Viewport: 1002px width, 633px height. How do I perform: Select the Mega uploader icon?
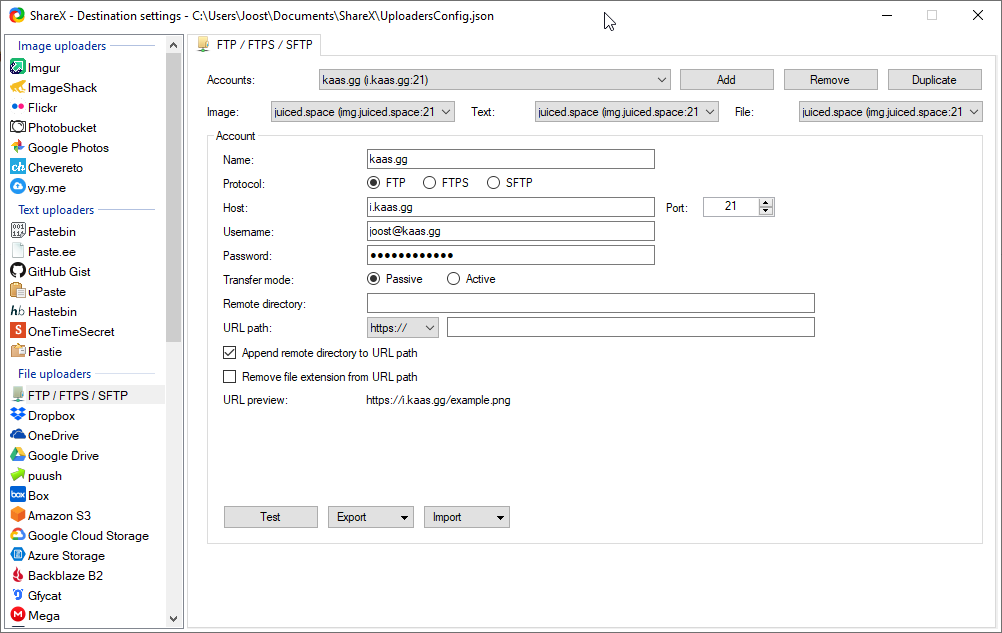pos(18,616)
